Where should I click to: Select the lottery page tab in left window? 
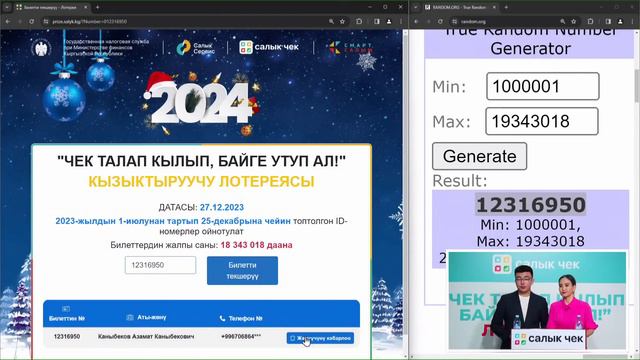tap(51, 7)
